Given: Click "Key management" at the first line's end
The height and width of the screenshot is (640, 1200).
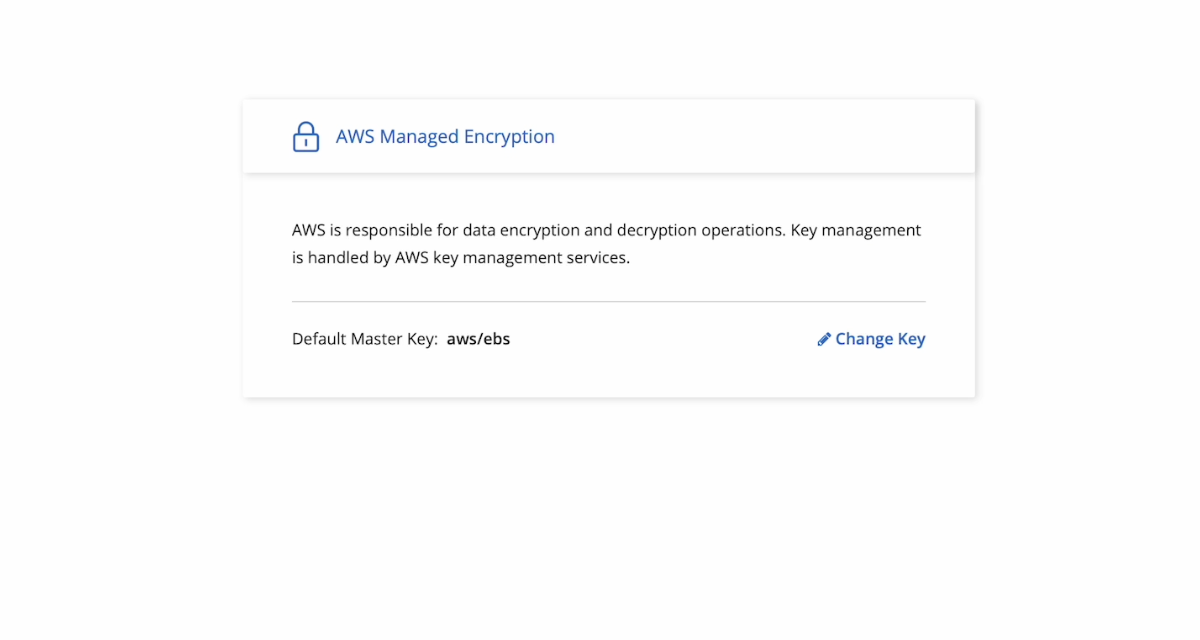Looking at the screenshot, I should click(856, 230).
